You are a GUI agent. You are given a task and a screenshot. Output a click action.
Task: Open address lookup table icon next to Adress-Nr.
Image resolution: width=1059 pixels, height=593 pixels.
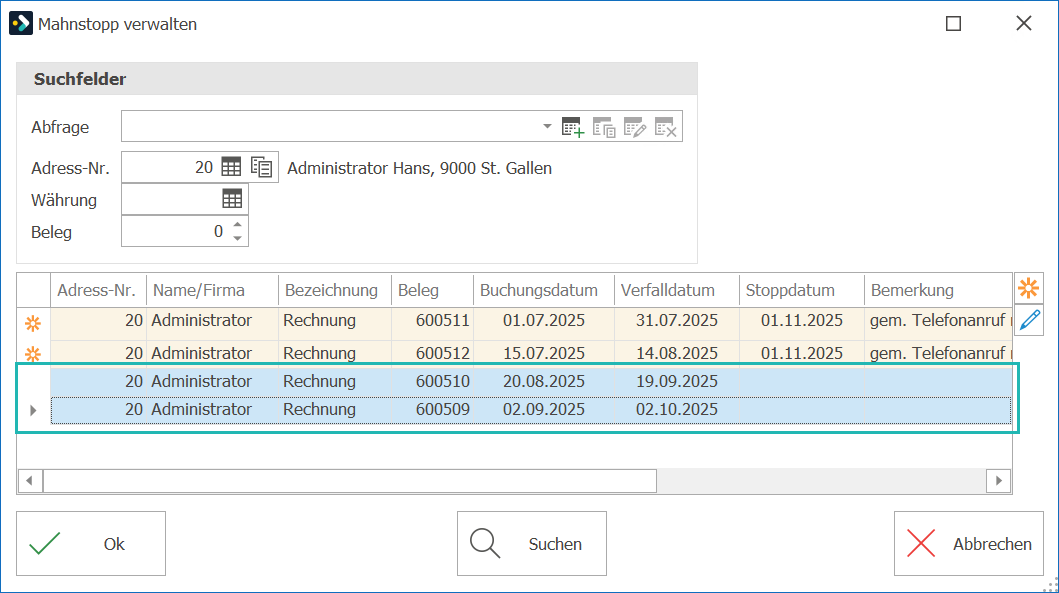coord(231,167)
